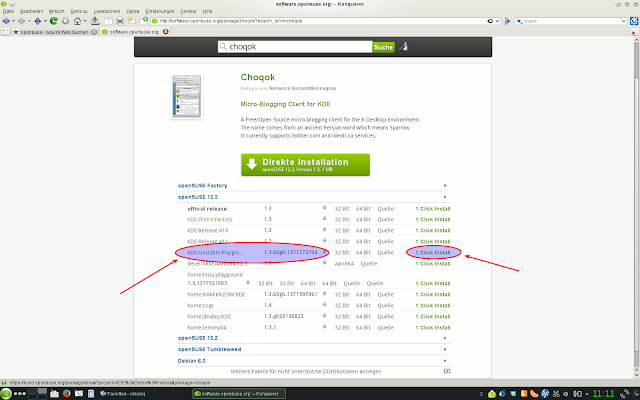Image resolution: width=640 pixels, height=400 pixels.
Task: Switch to the ixquick Web Suchen tab
Action: 54,32
